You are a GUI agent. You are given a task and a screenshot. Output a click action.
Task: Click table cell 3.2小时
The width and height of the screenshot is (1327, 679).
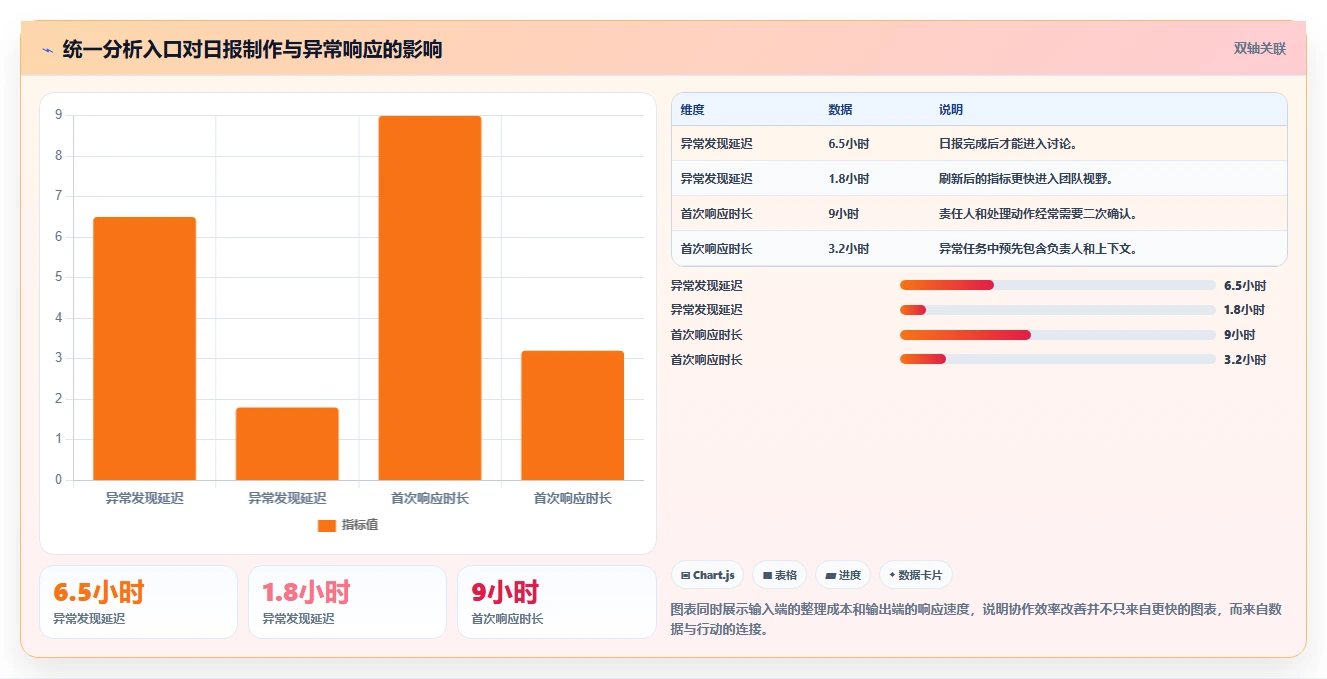[x=848, y=249]
